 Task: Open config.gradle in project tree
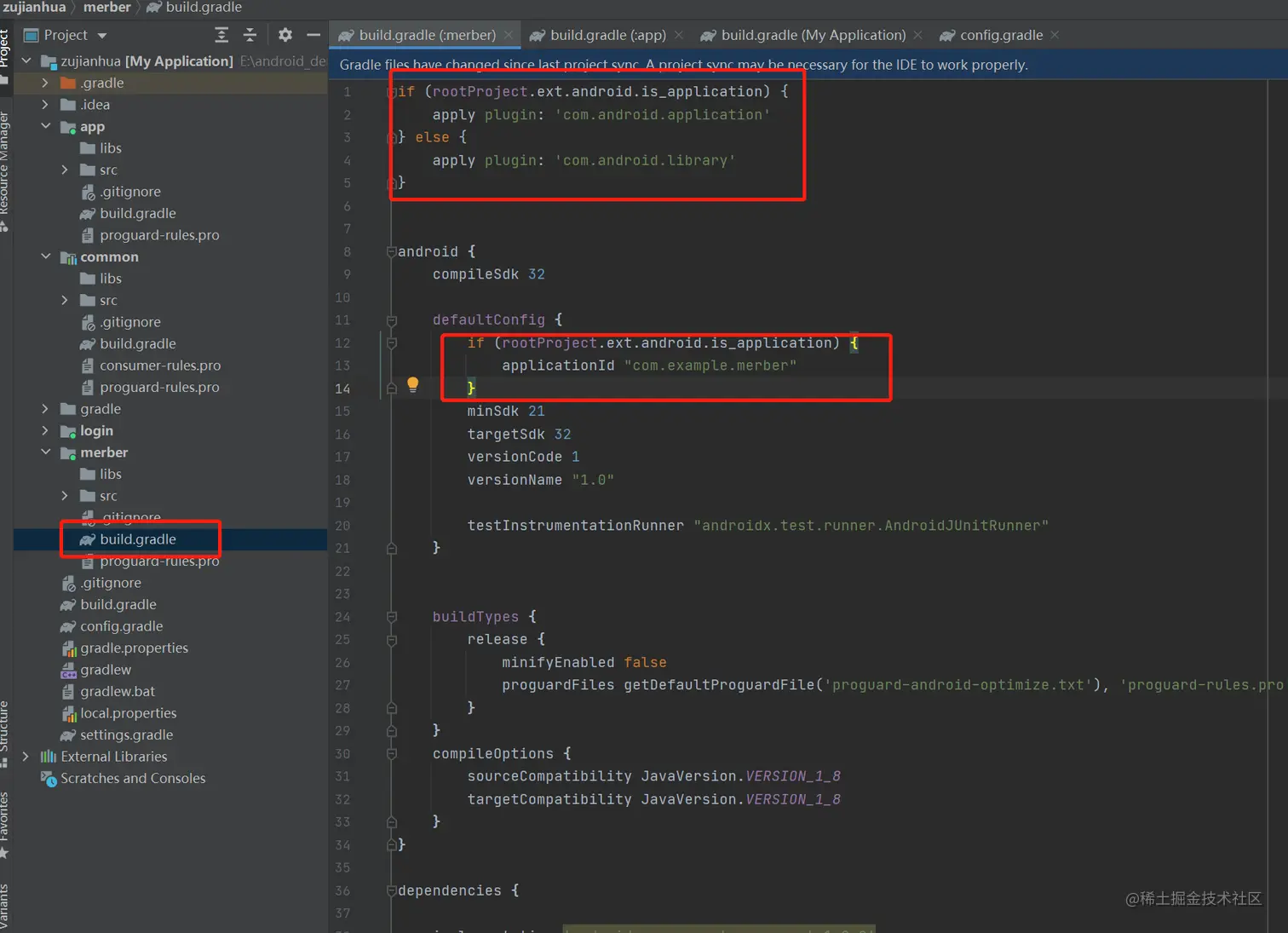tap(112, 626)
